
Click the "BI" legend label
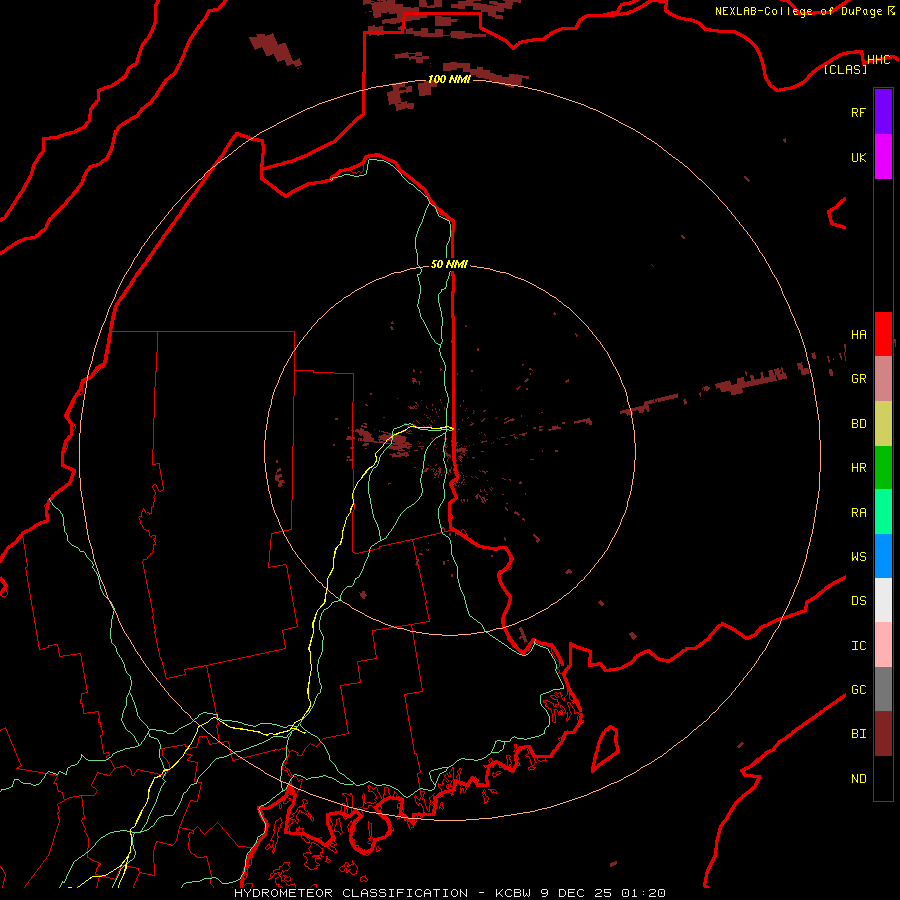pyautogui.click(x=858, y=734)
